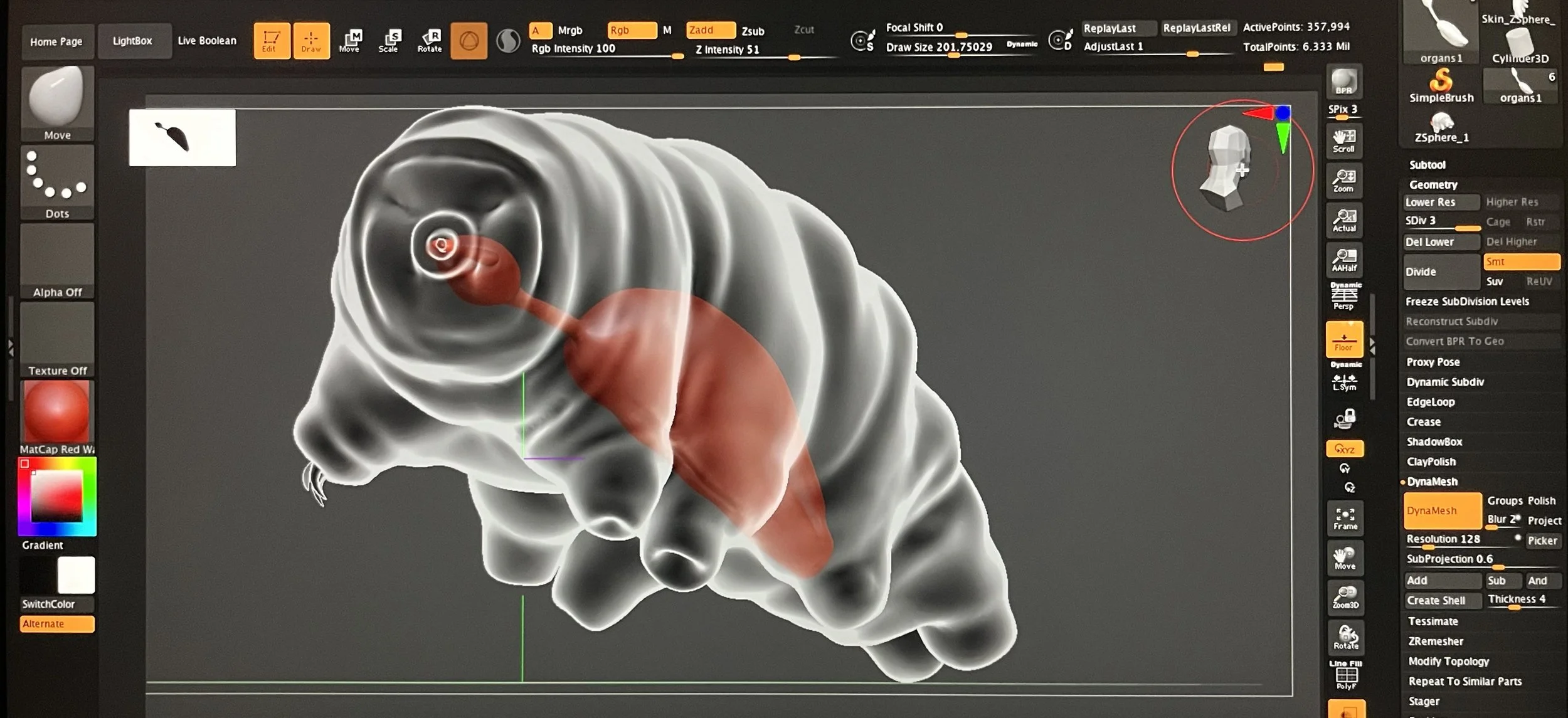Click the Lower Res button
Screen dimensions: 1568x718
click(x=1441, y=202)
